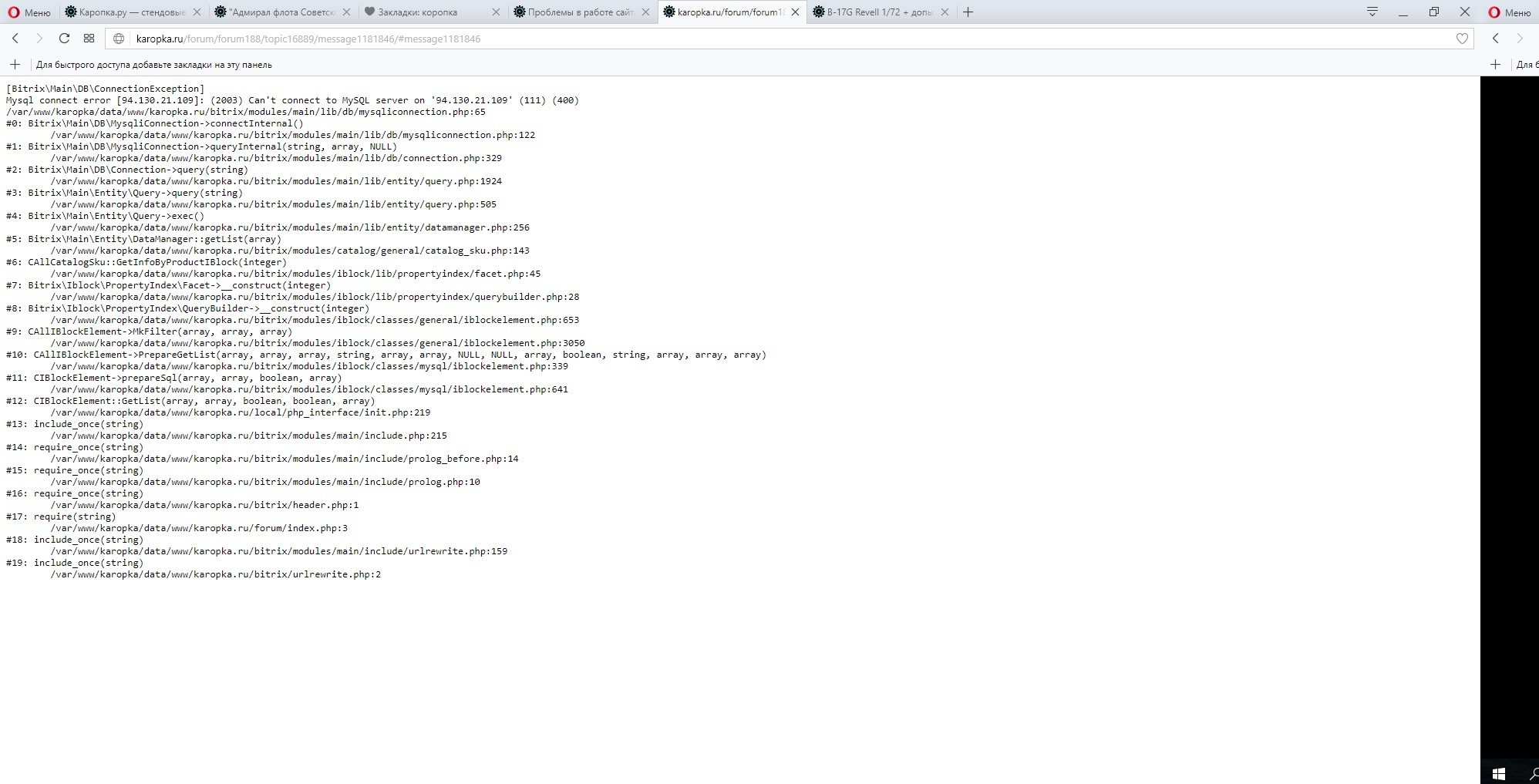Click the Windows Start button
The width and height of the screenshot is (1539, 784).
coord(1498,773)
